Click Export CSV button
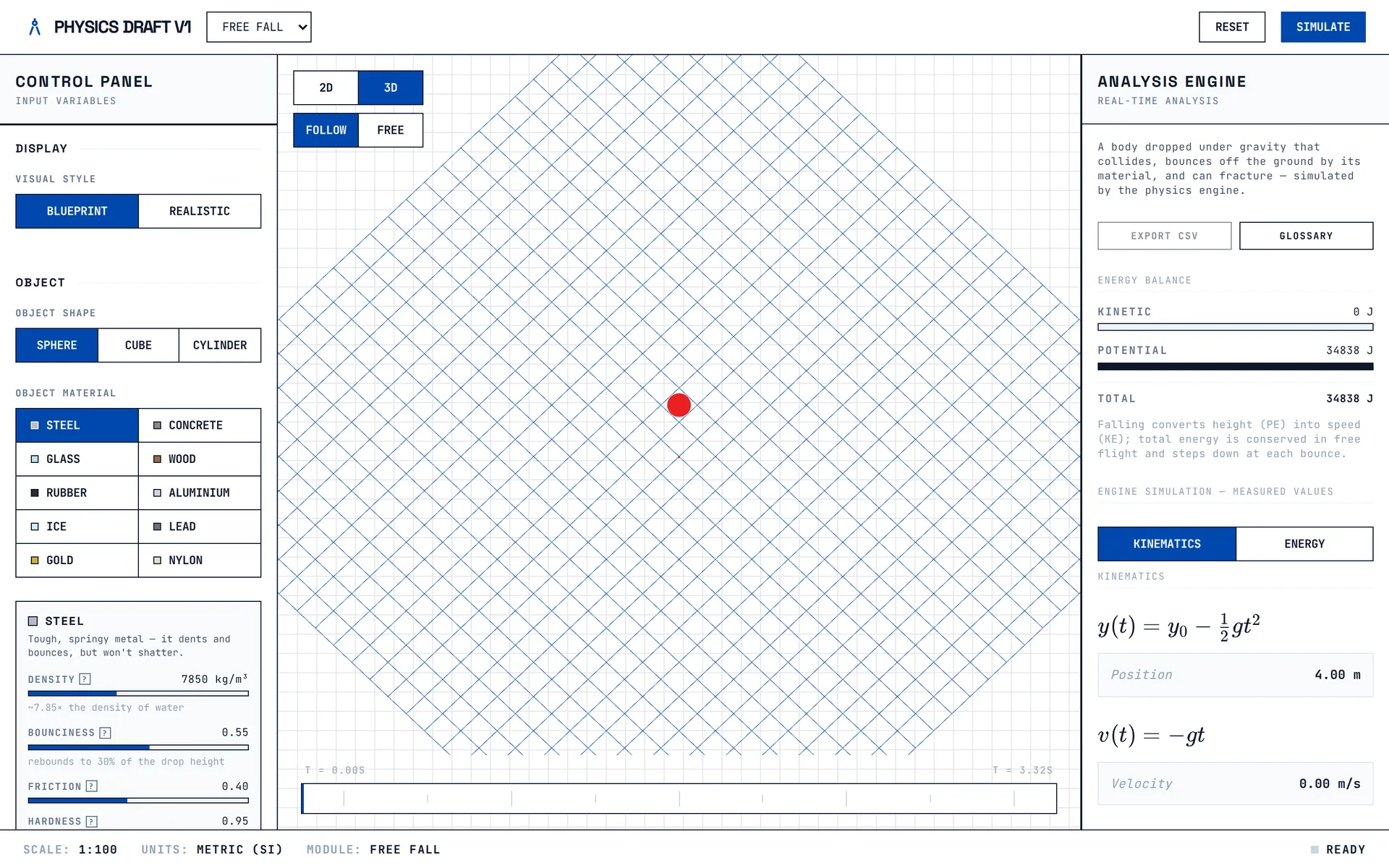Viewport: 1389px width, 868px height. [1164, 236]
